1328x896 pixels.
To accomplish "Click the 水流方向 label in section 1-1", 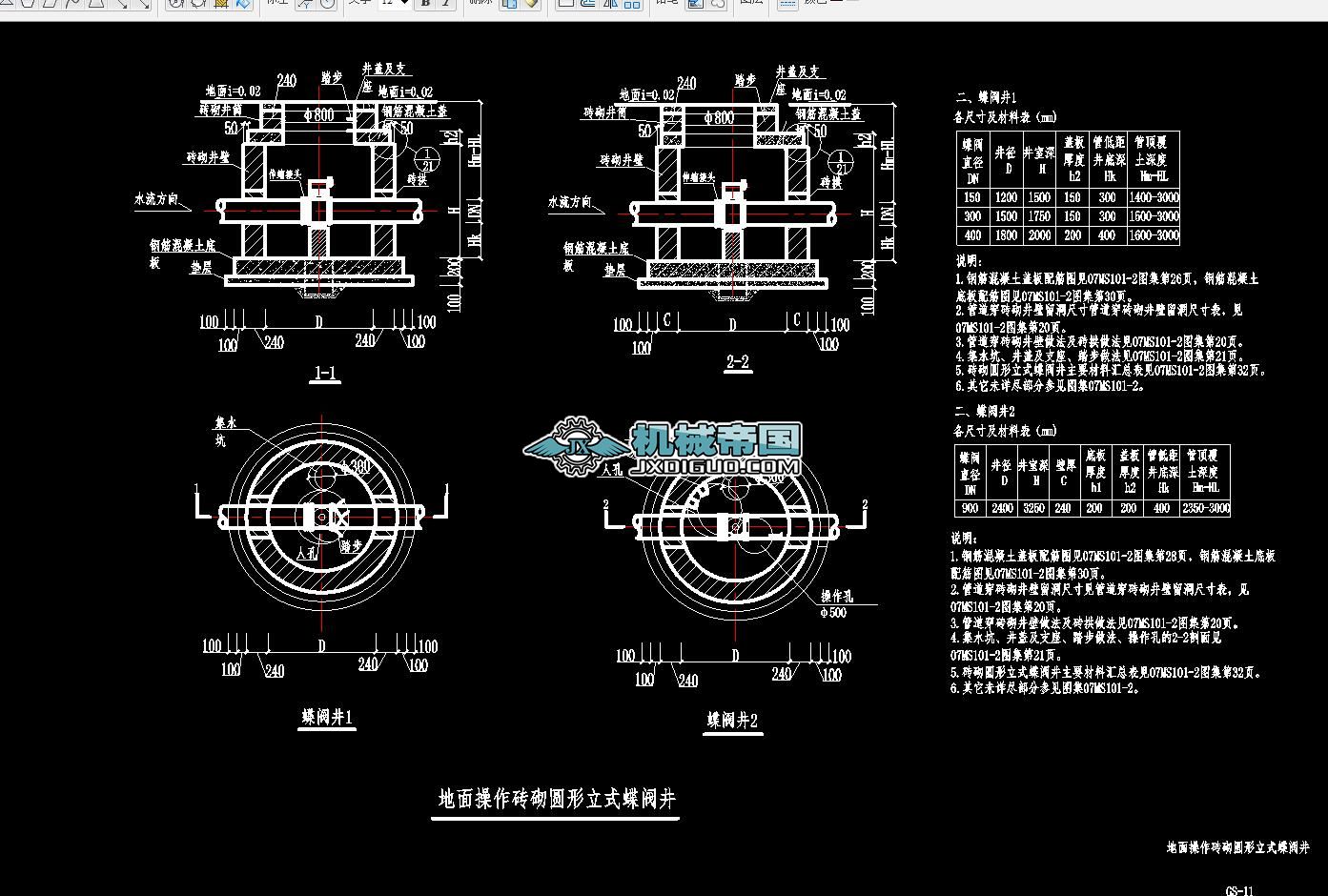I will pos(156,200).
